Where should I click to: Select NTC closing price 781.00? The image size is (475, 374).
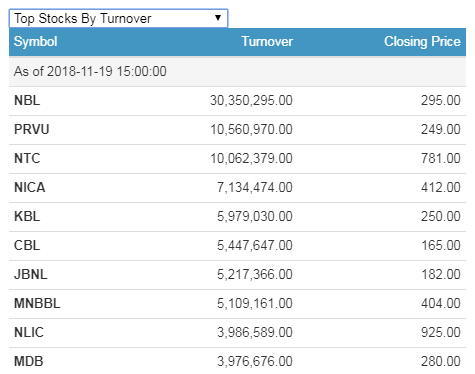pos(441,158)
